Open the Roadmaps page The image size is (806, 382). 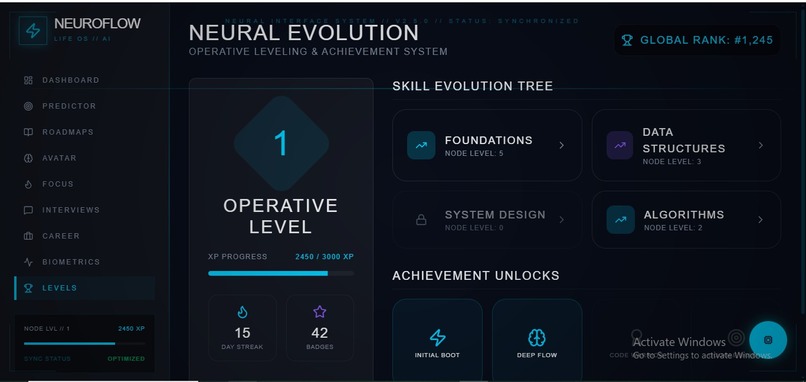click(85, 132)
